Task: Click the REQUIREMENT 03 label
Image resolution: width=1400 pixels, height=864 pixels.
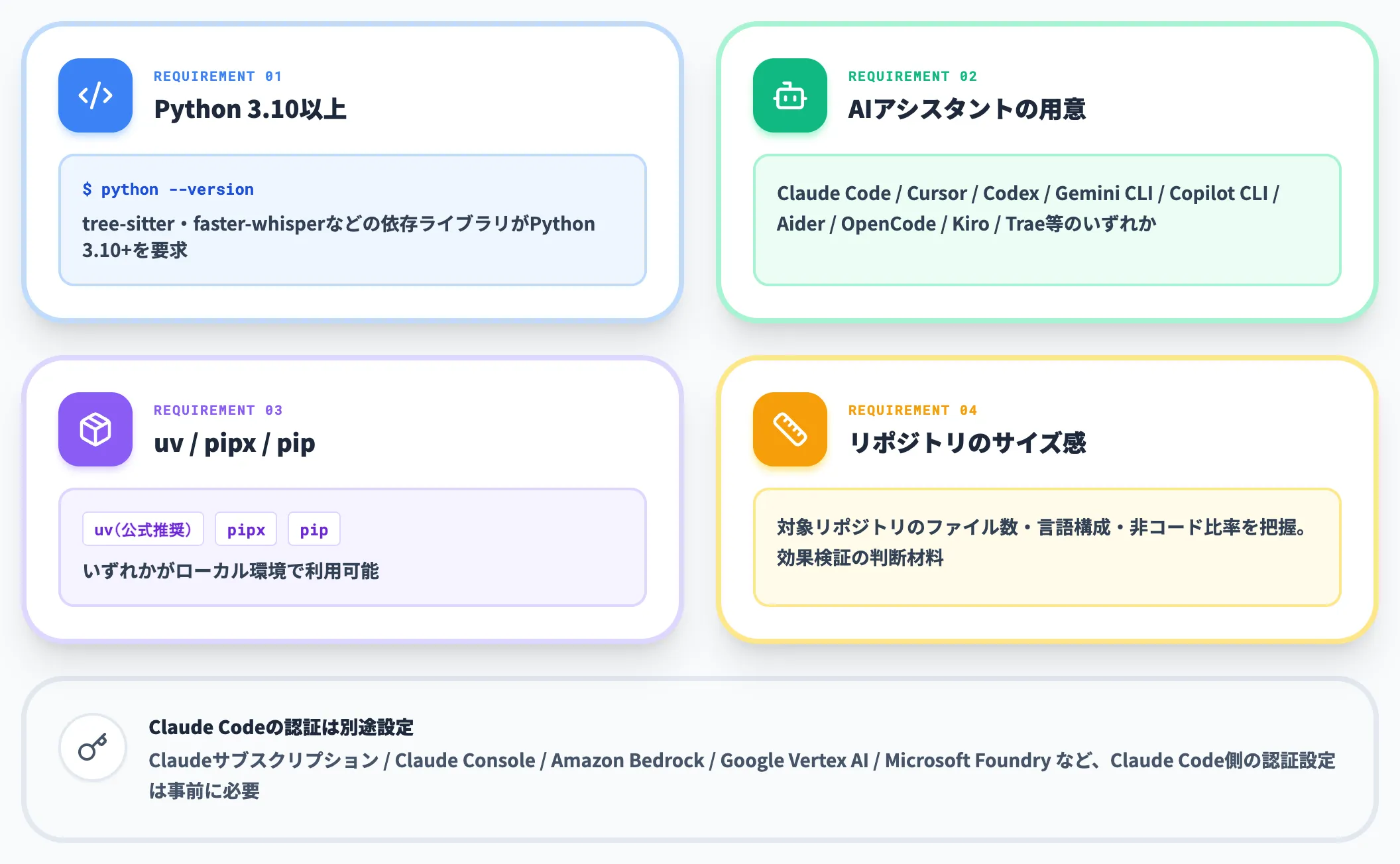Action: 218,410
